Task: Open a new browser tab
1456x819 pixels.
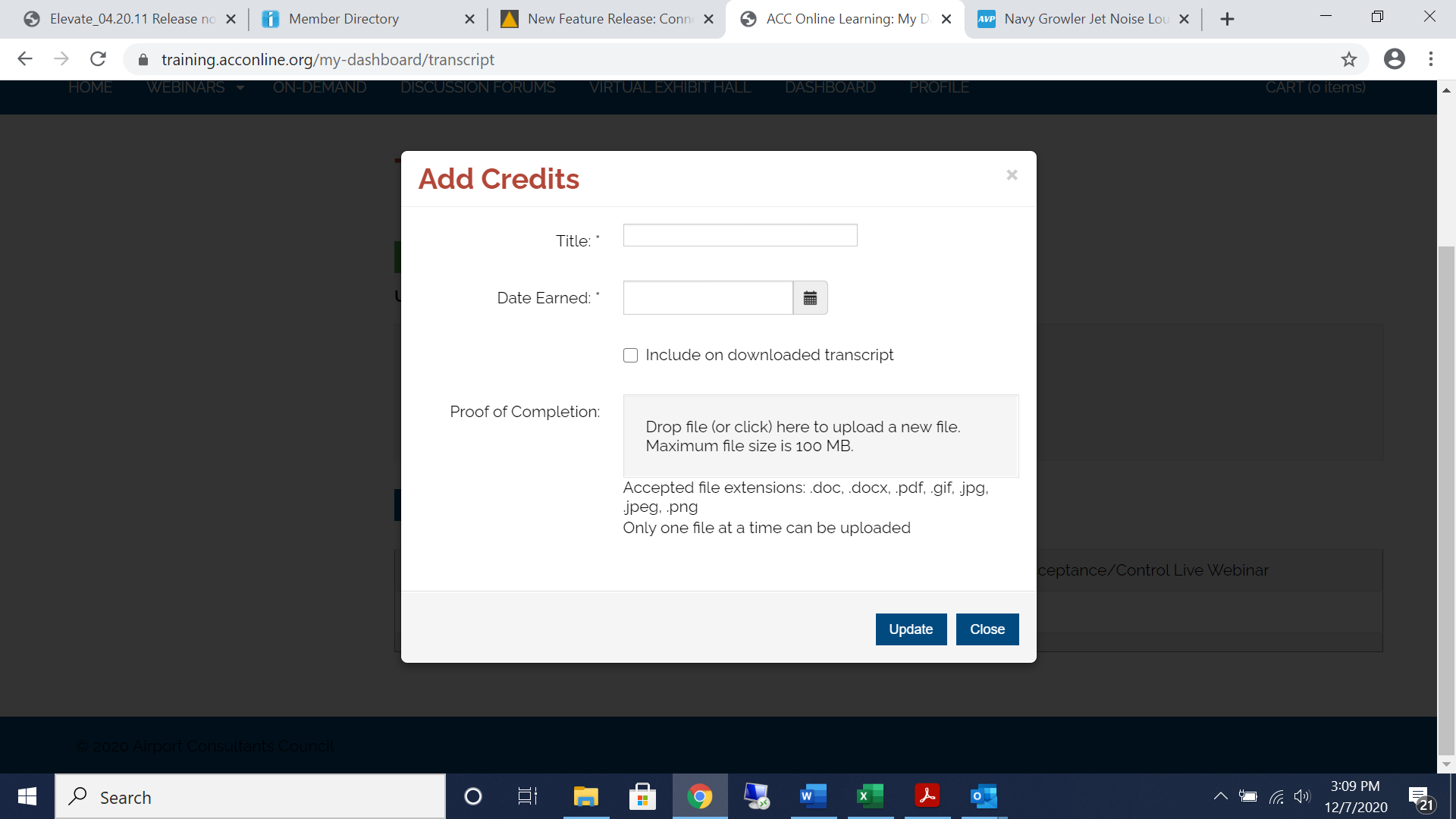Action: point(1227,19)
